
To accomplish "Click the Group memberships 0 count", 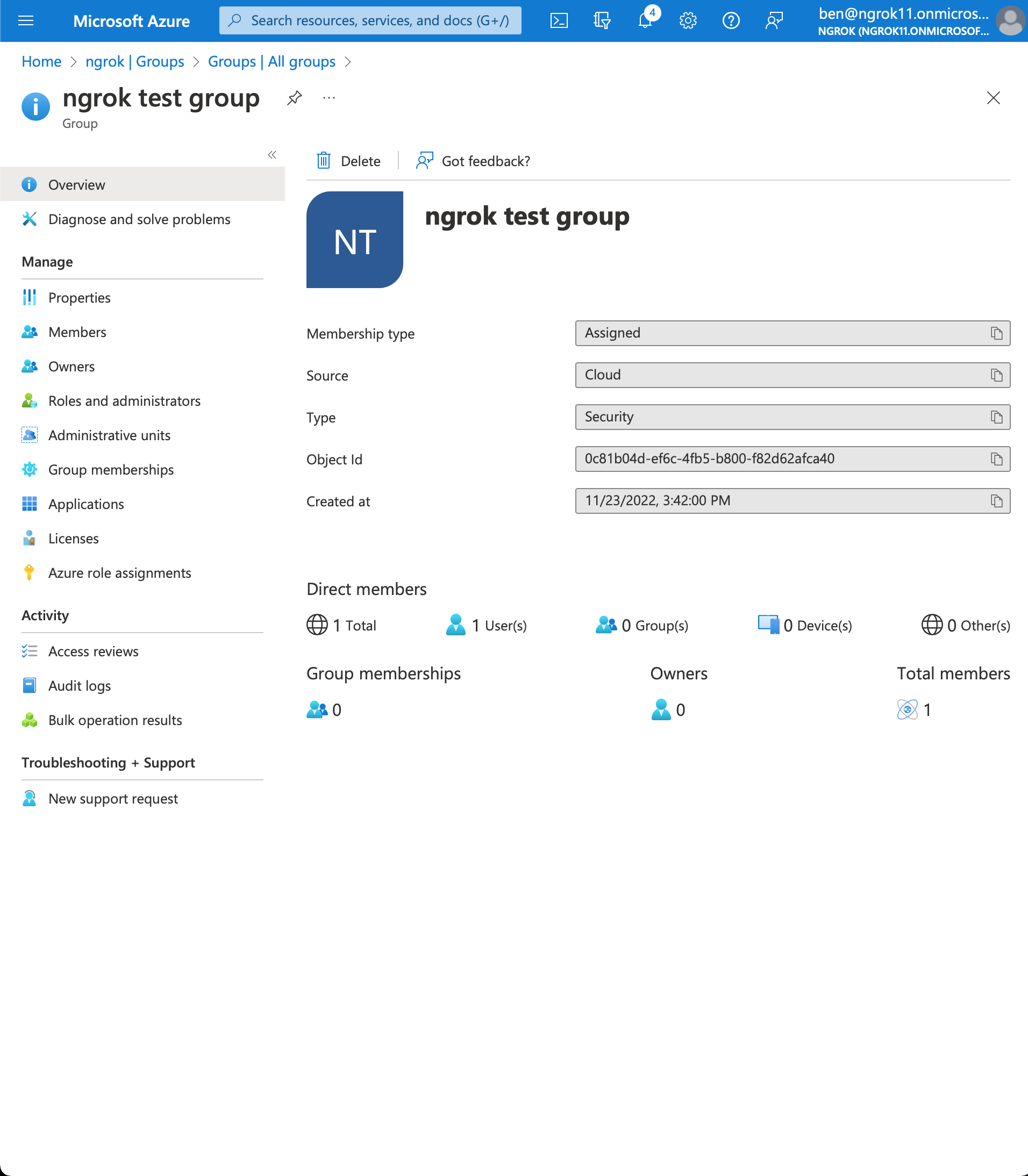I will pos(324,709).
